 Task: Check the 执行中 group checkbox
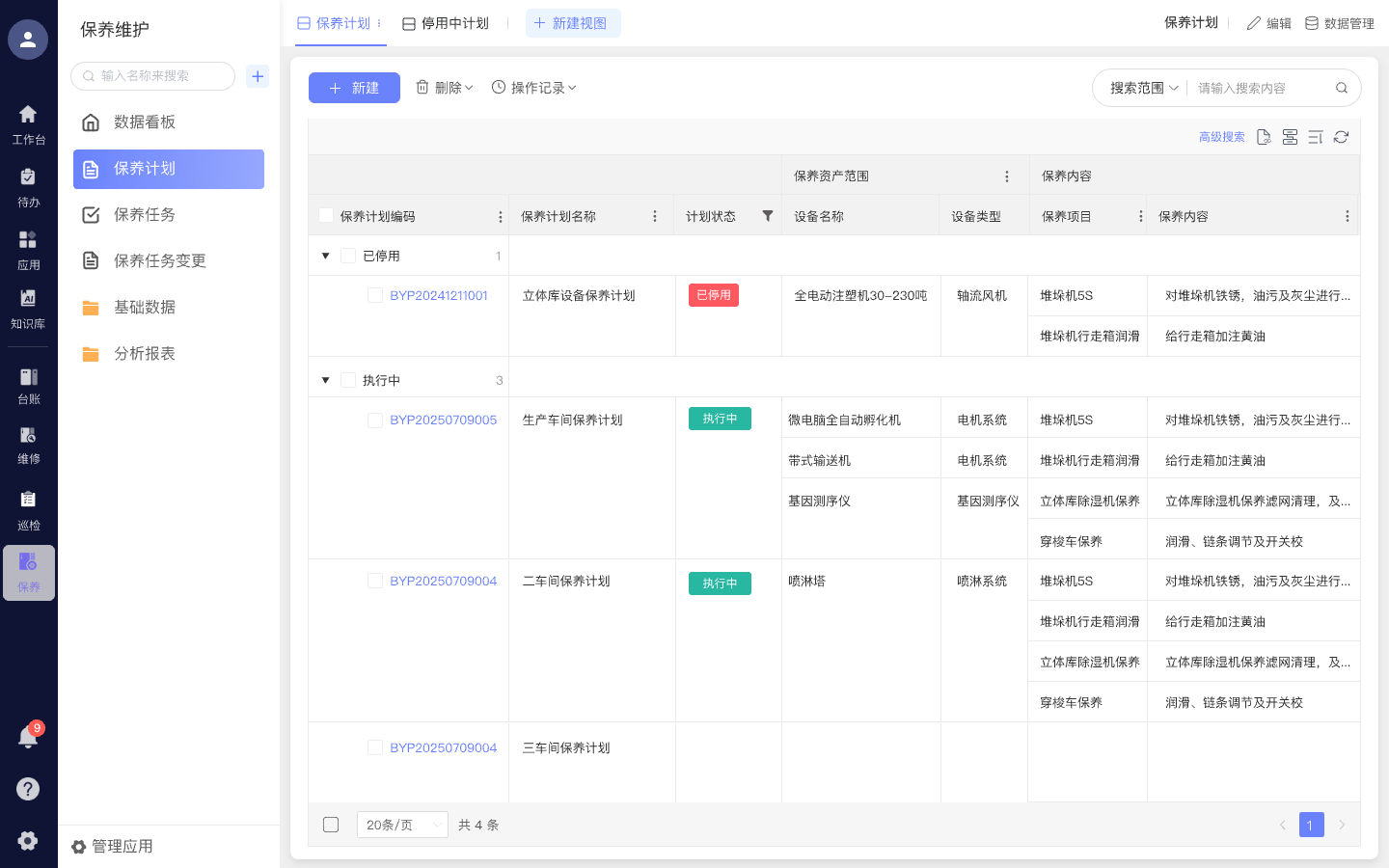pyautogui.click(x=348, y=380)
